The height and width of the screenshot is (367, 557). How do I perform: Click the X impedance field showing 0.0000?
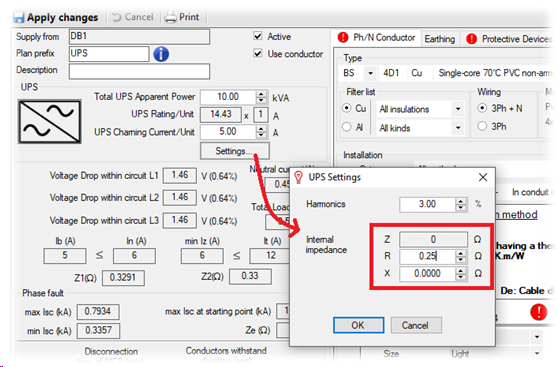[427, 274]
